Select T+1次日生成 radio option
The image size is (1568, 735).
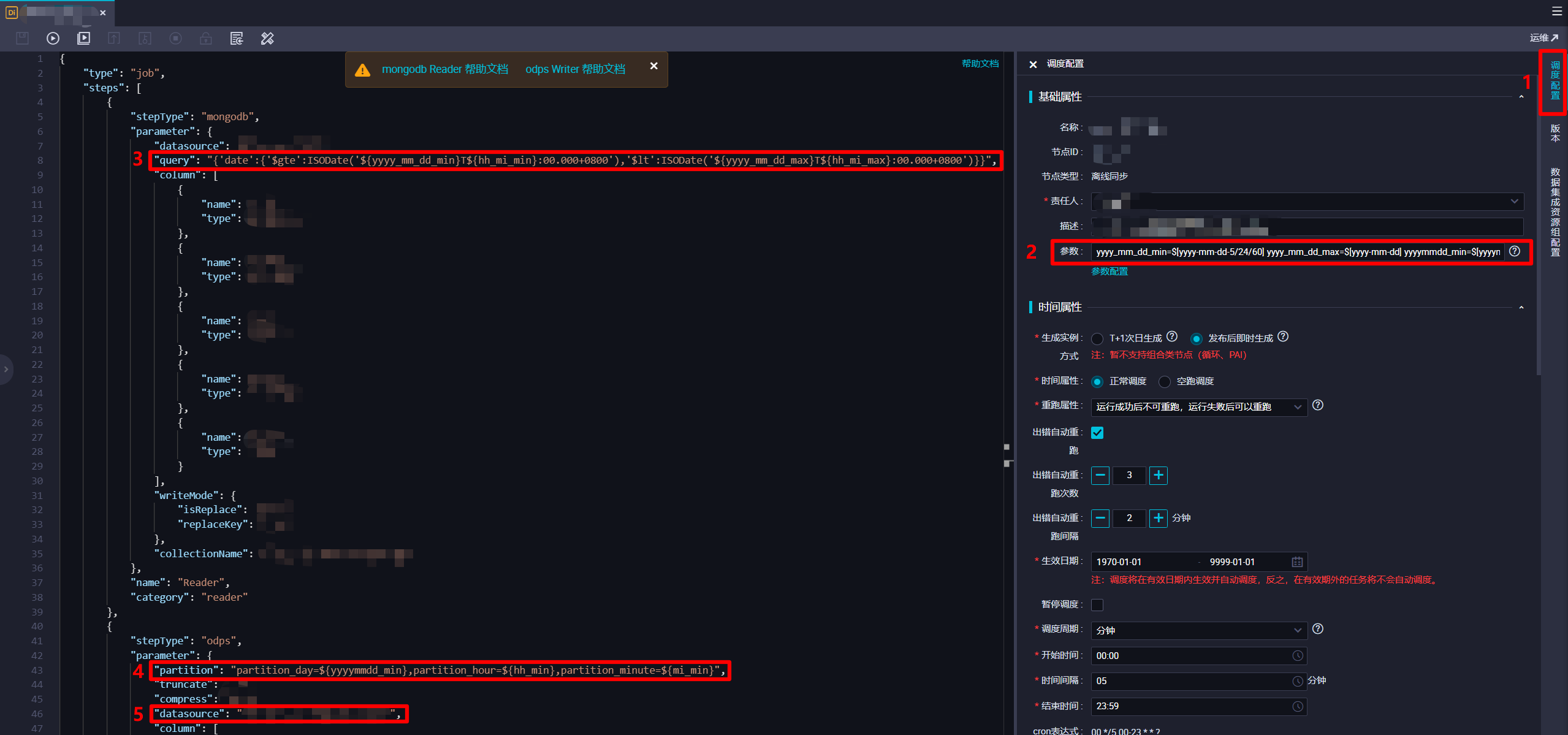pos(1097,338)
